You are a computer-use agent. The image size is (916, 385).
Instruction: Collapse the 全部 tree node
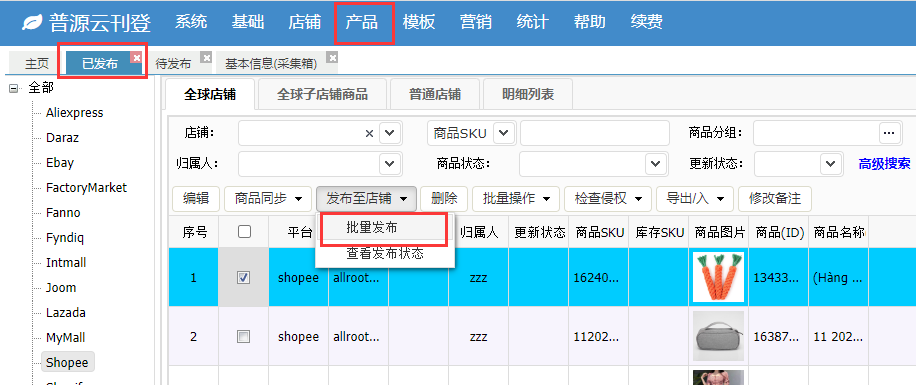coord(13,88)
